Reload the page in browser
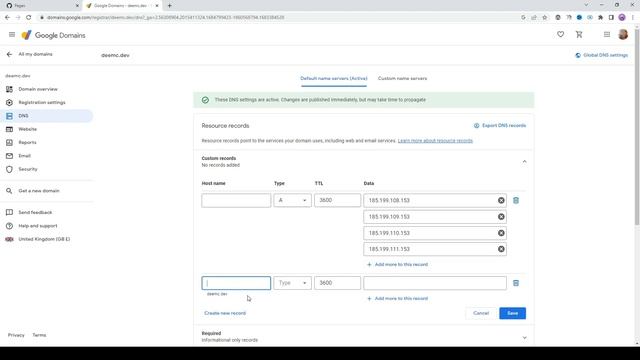The image size is (640, 360). pyautogui.click(x=29, y=18)
